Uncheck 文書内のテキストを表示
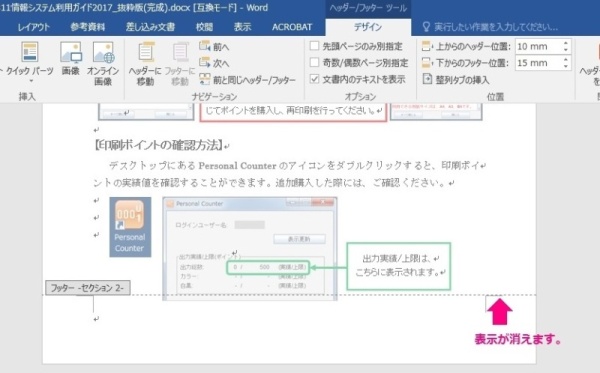Screen dimensions: 600x373 (314, 79)
